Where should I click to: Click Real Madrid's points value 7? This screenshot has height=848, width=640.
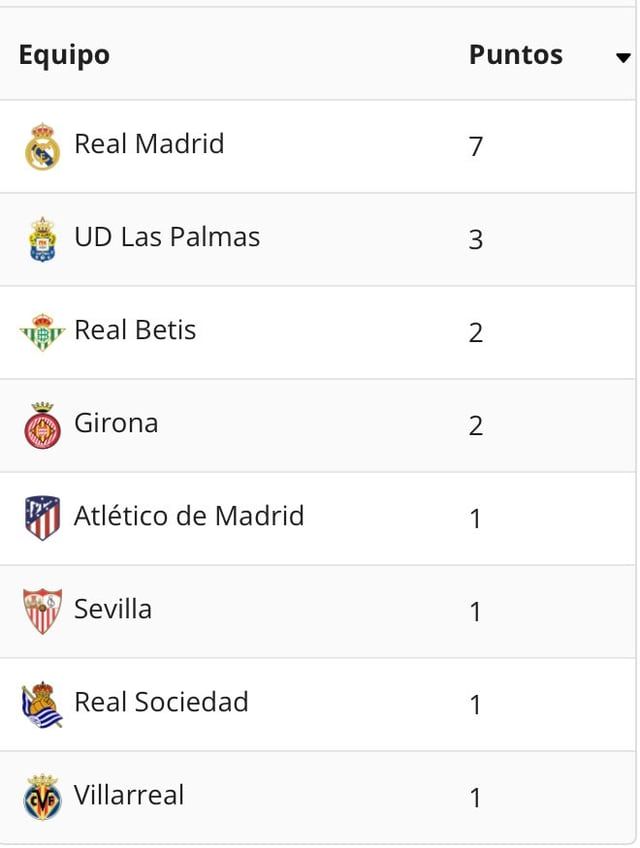476,147
